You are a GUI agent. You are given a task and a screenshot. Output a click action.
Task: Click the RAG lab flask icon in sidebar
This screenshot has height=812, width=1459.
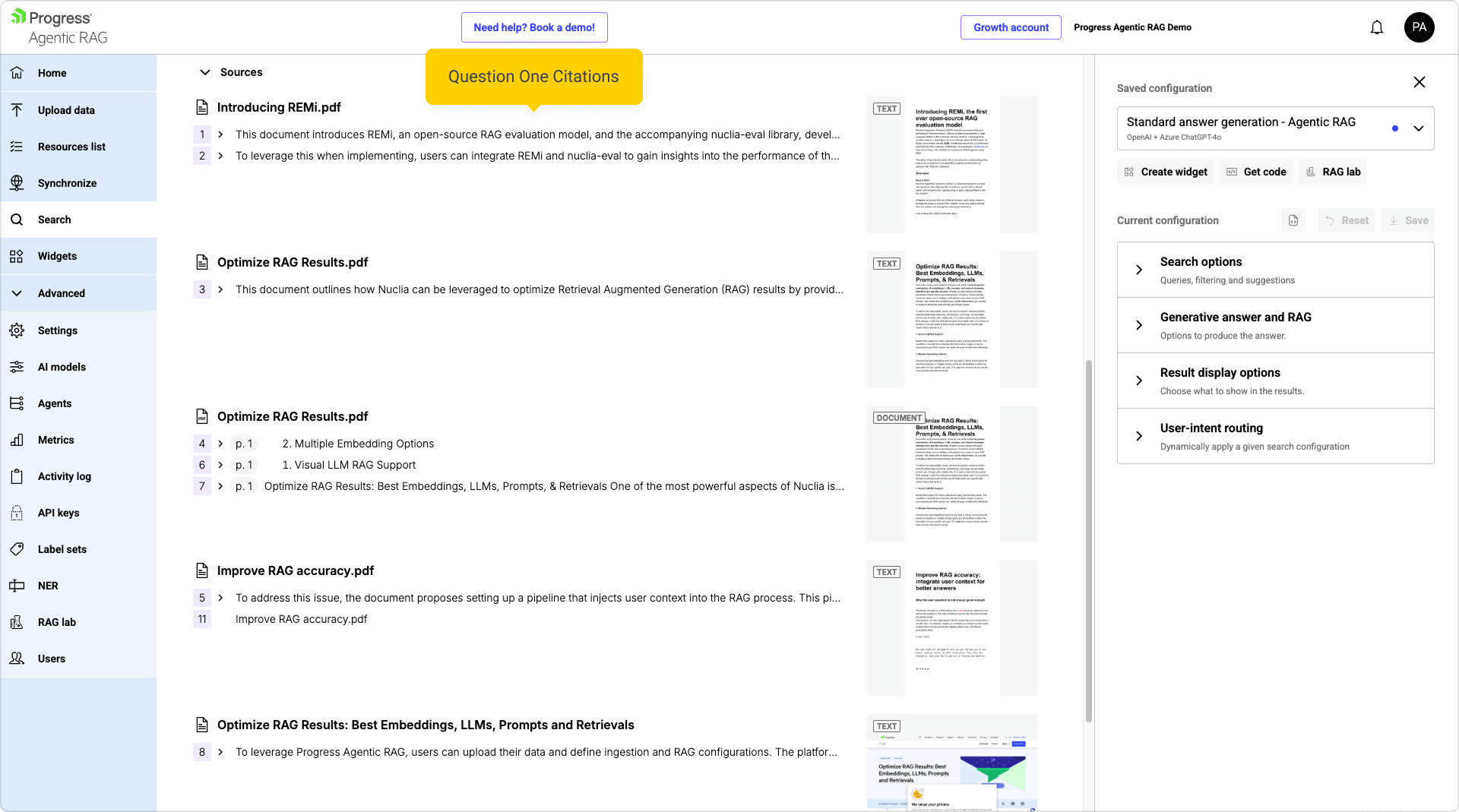click(x=17, y=622)
